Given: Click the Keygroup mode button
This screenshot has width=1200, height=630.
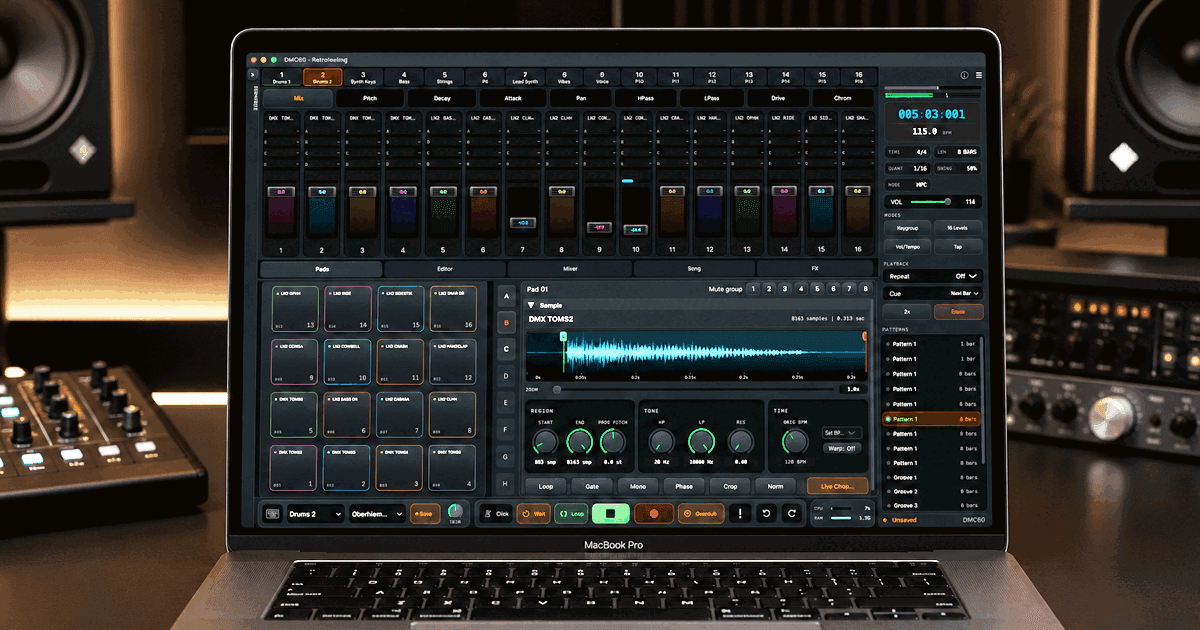Looking at the screenshot, I should pyautogui.click(x=907, y=228).
